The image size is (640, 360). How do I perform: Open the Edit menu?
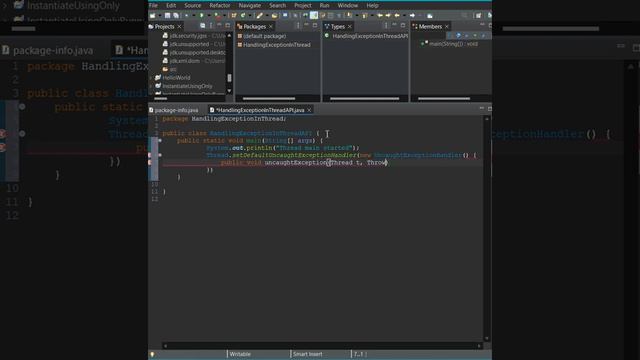171,5
